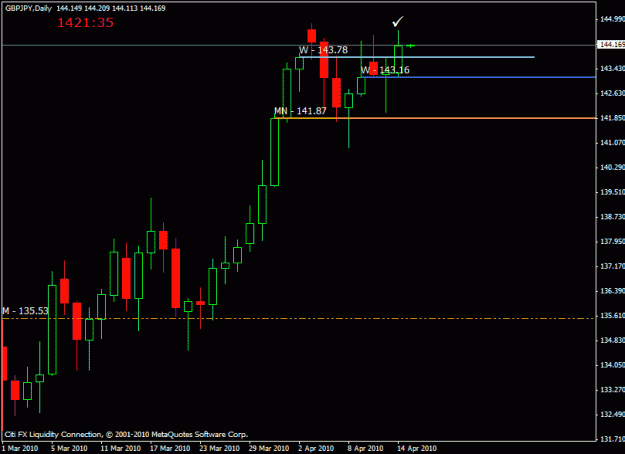Select the tall green candle rising to 141.87
The image size is (625, 454).
[275, 152]
